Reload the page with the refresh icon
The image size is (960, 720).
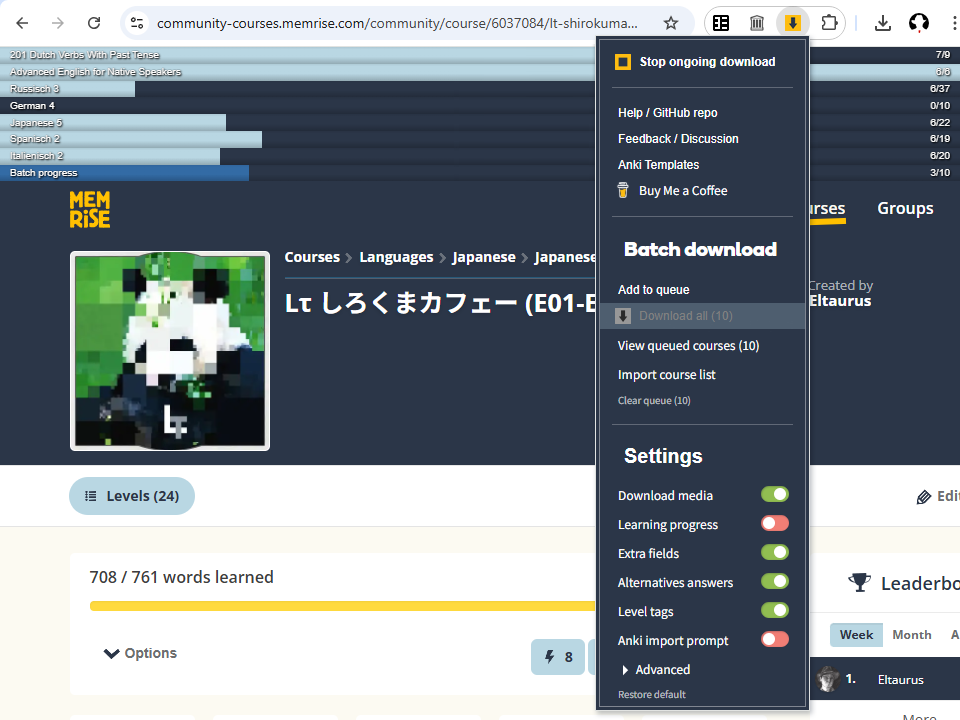click(x=94, y=23)
